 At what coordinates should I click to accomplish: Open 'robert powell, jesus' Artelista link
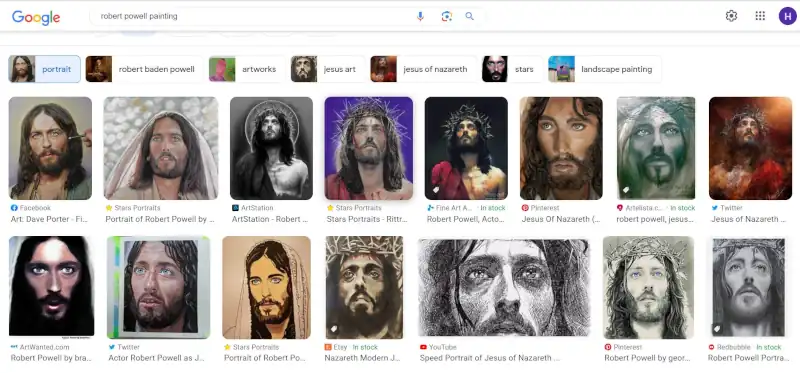point(656,219)
